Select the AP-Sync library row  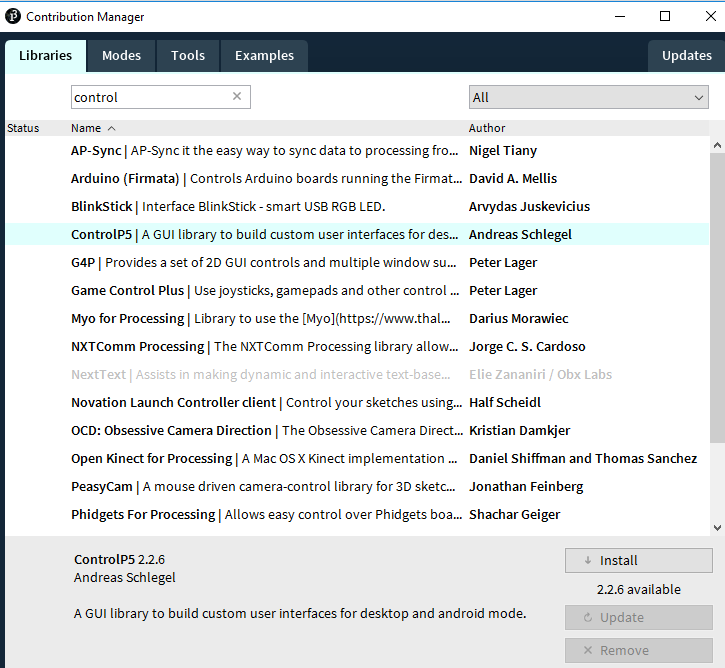coord(357,151)
